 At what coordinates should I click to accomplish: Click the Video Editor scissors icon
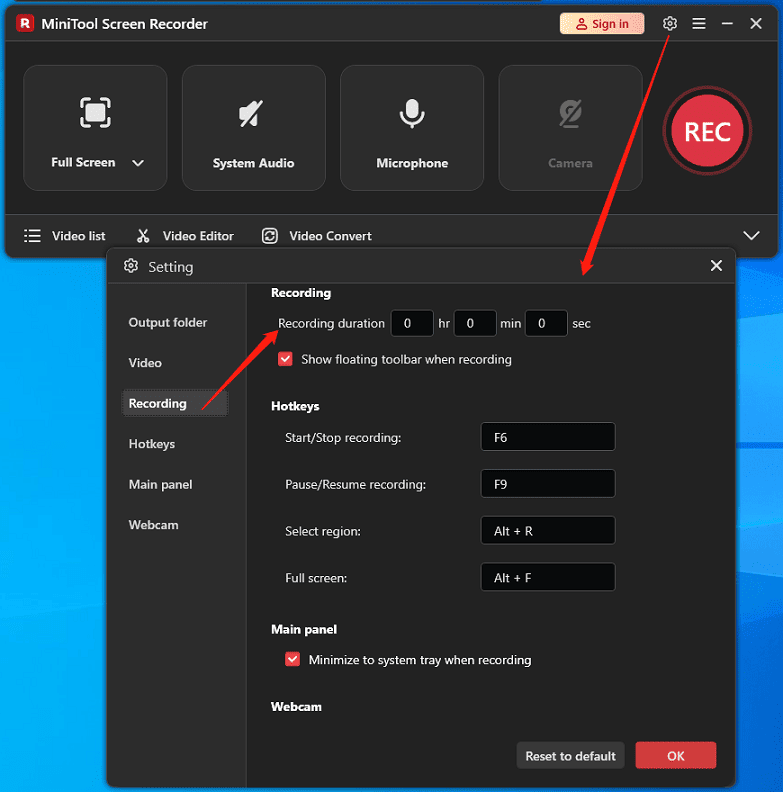[143, 236]
